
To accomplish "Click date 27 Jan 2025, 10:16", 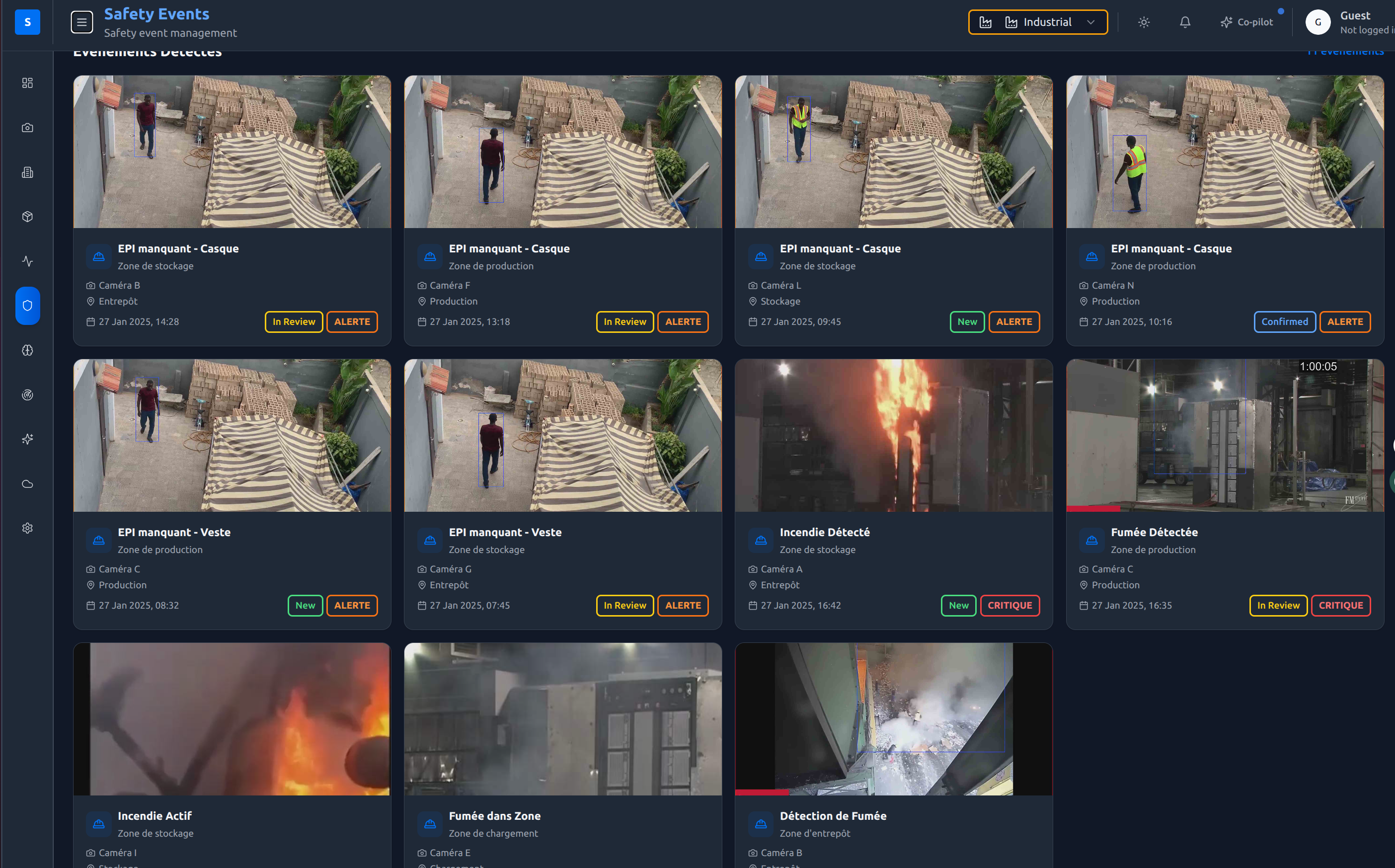I will (x=1132, y=321).
